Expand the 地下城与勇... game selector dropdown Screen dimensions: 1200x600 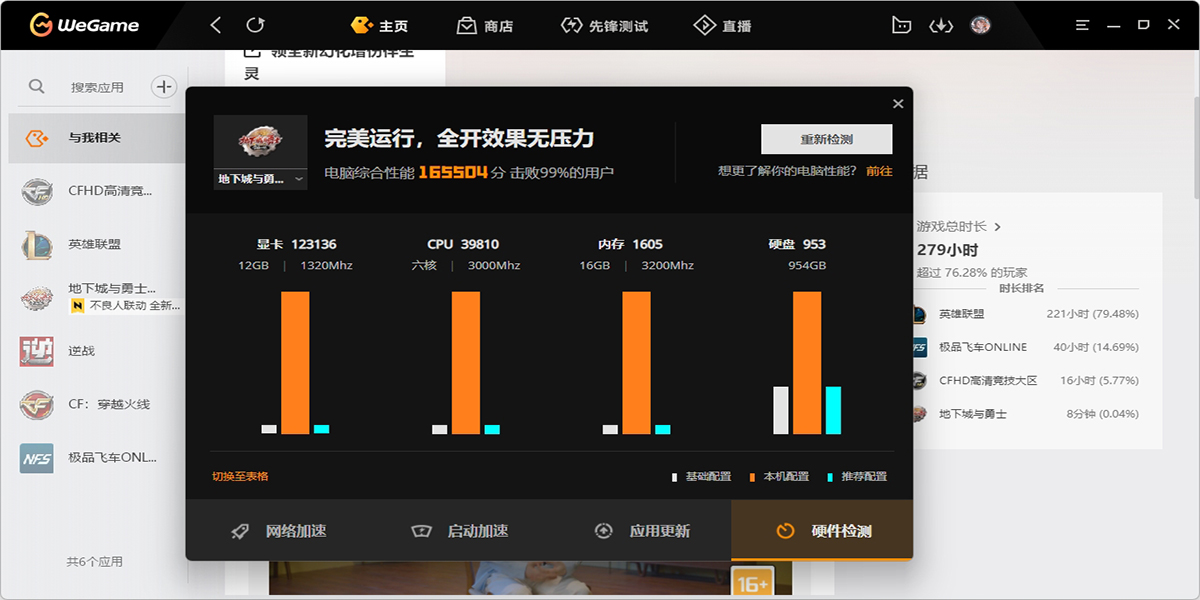click(x=261, y=179)
